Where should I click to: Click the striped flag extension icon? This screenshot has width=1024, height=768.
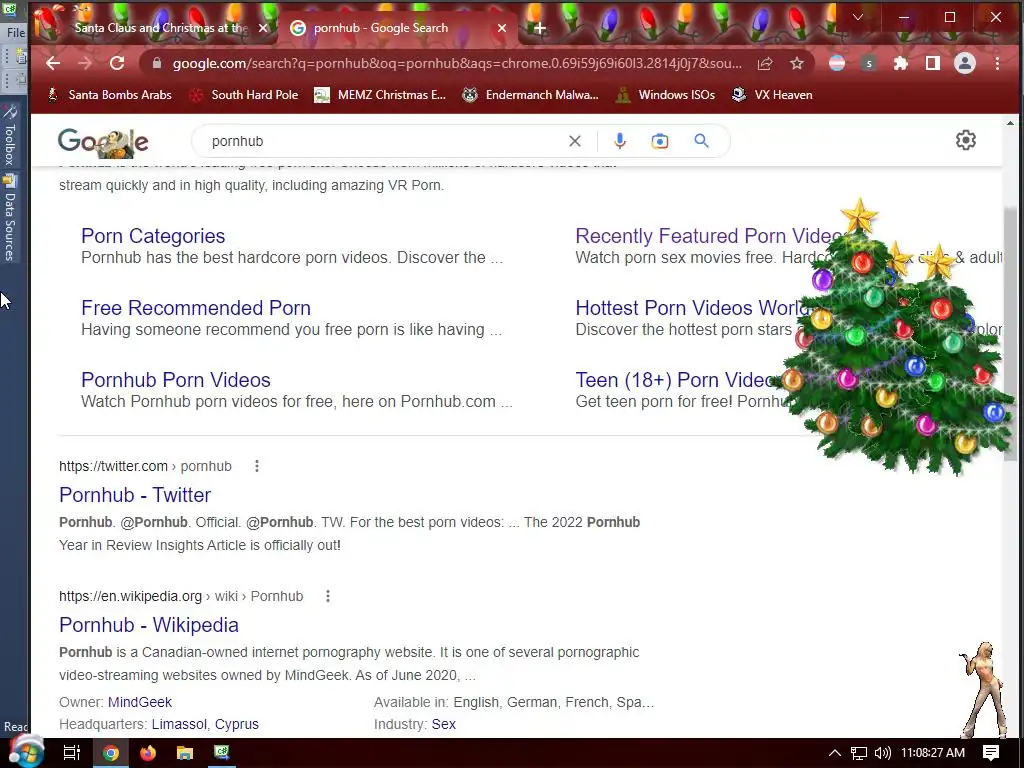[837, 63]
